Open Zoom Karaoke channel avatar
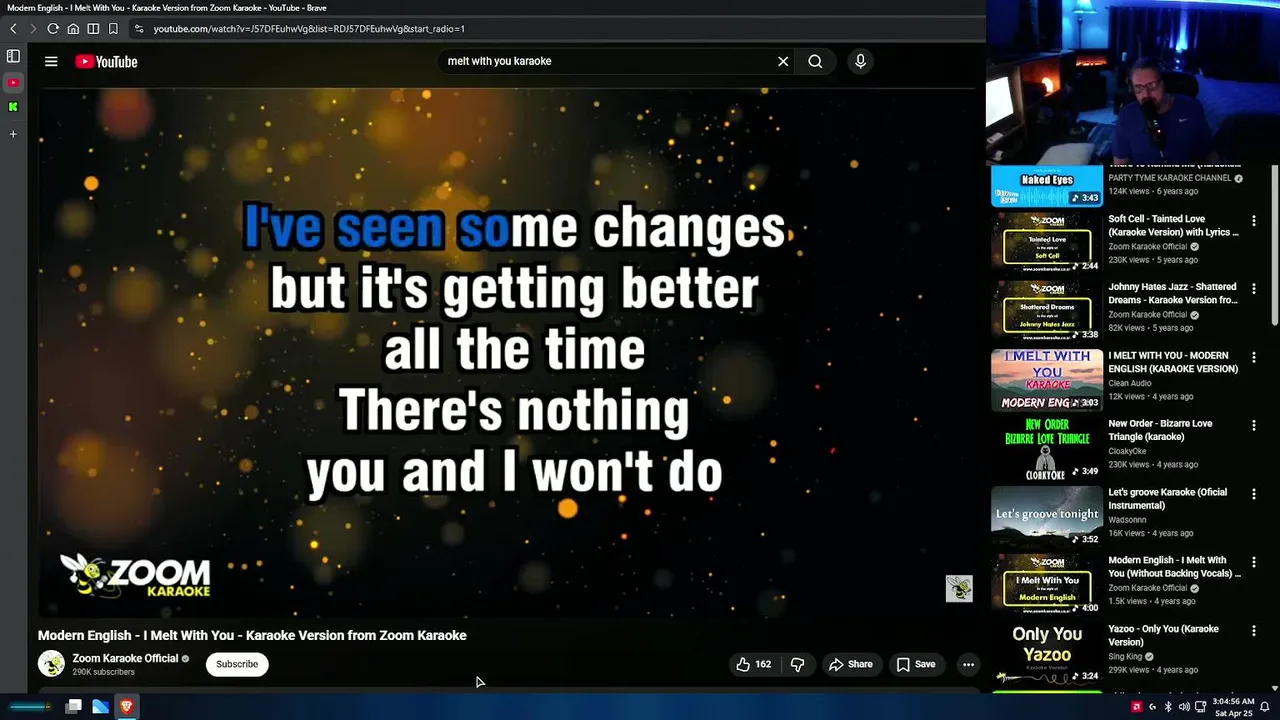This screenshot has height=720, width=1280. [x=51, y=663]
